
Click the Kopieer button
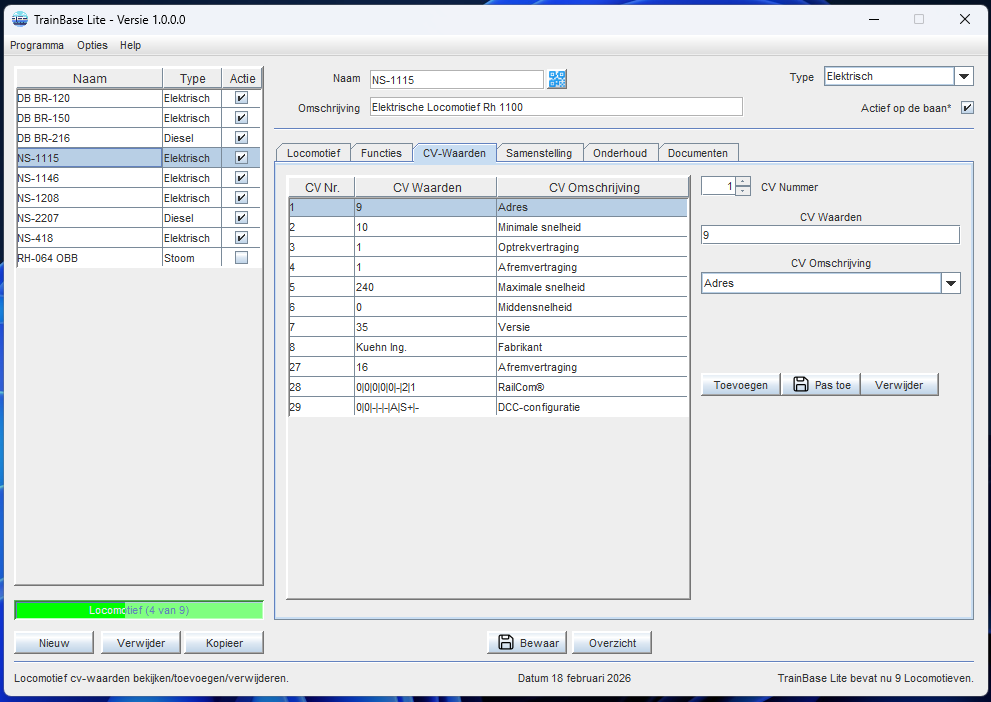click(x=225, y=642)
